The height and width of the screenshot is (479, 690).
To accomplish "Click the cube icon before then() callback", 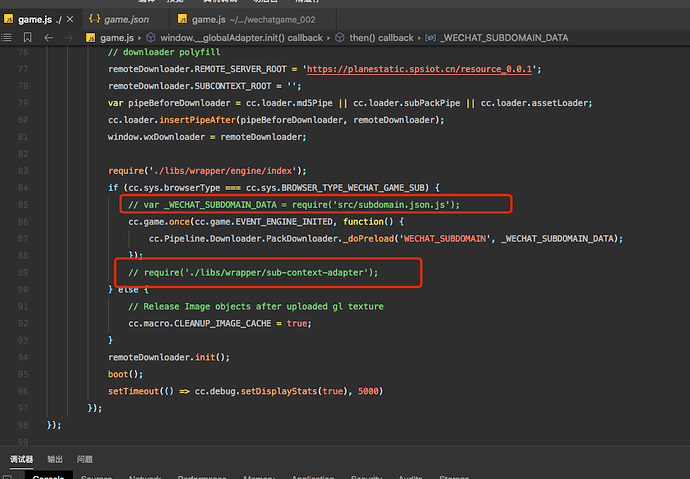I will [340, 38].
